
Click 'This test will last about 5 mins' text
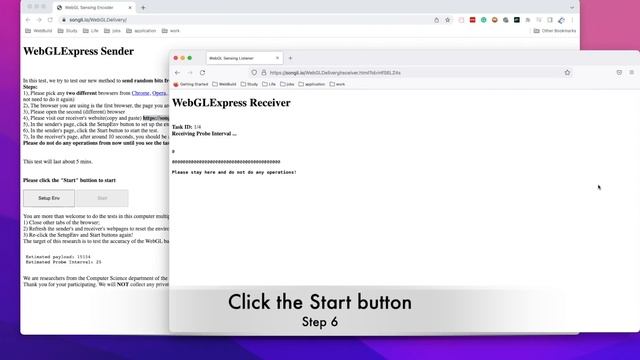coord(58,162)
